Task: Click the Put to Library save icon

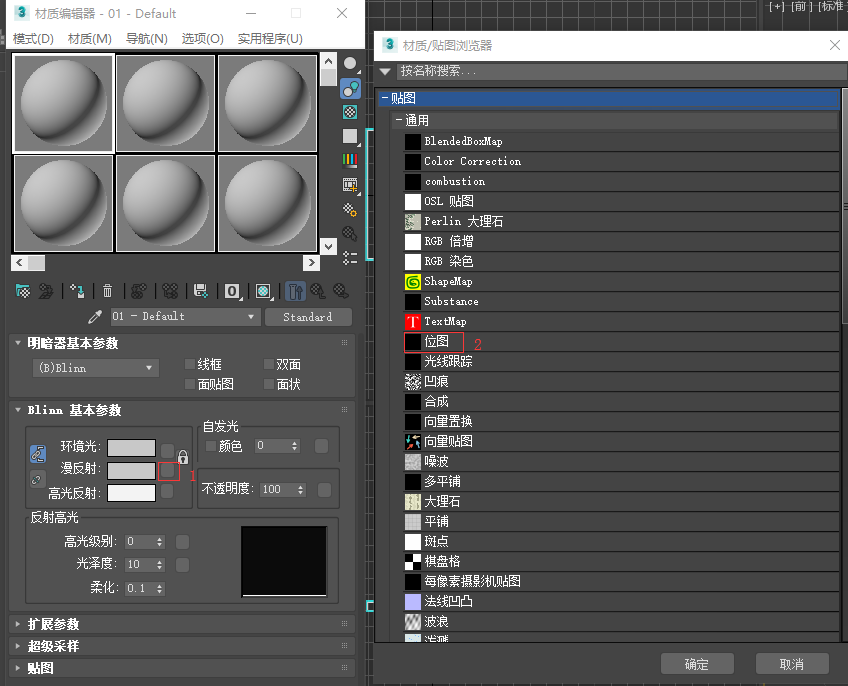Action: point(198,291)
